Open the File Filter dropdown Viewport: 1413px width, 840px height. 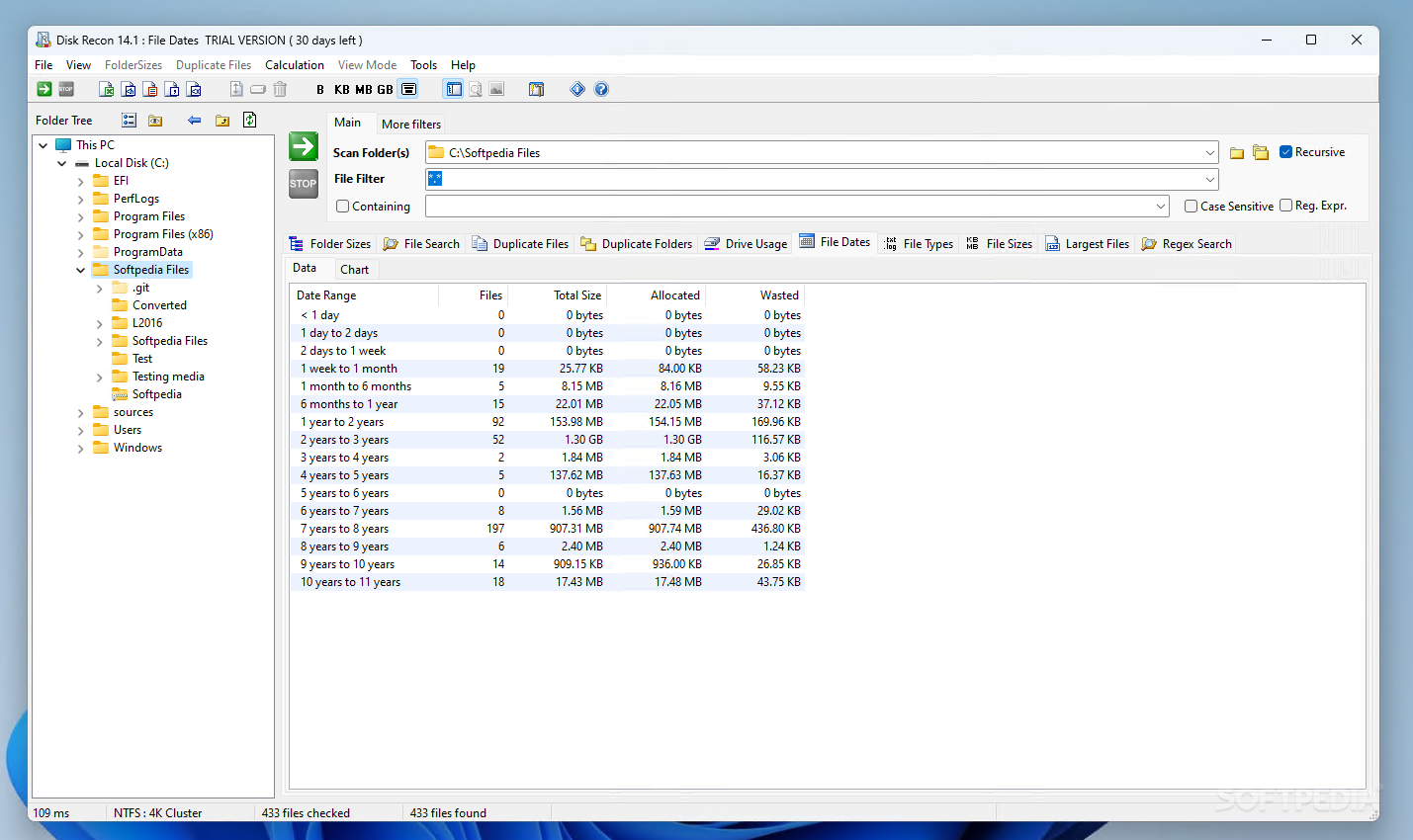tap(1209, 179)
